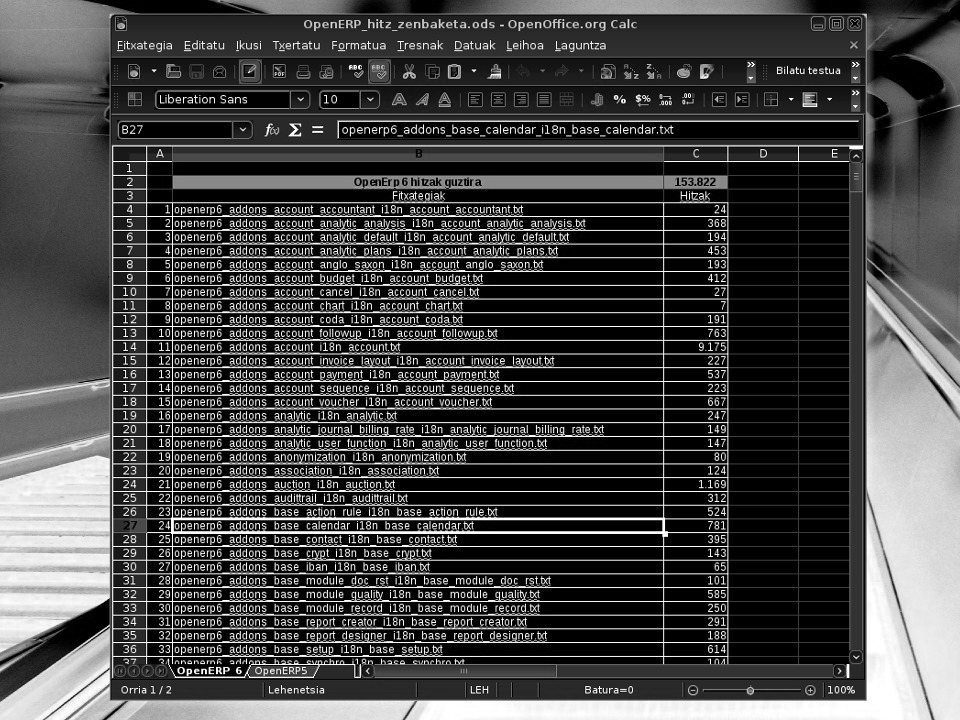960x720 pixels.
Task: Open Fitxategia menu
Action: pos(144,45)
